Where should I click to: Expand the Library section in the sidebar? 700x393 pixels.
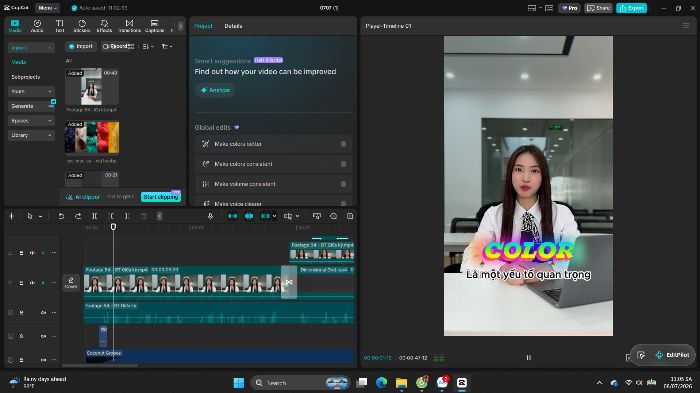point(31,135)
